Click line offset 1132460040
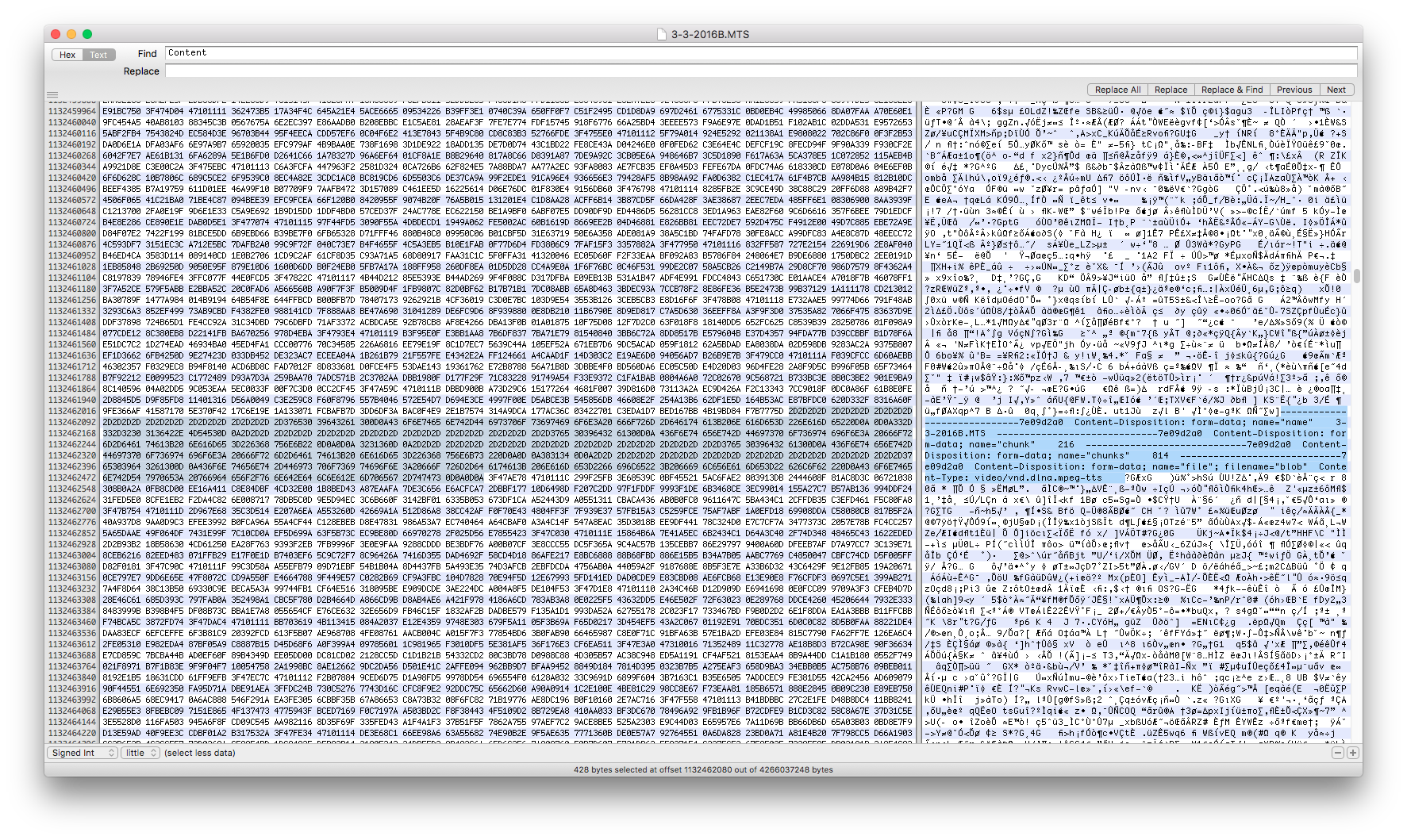Image resolution: width=1407 pixels, height=840 pixels. [x=72, y=122]
